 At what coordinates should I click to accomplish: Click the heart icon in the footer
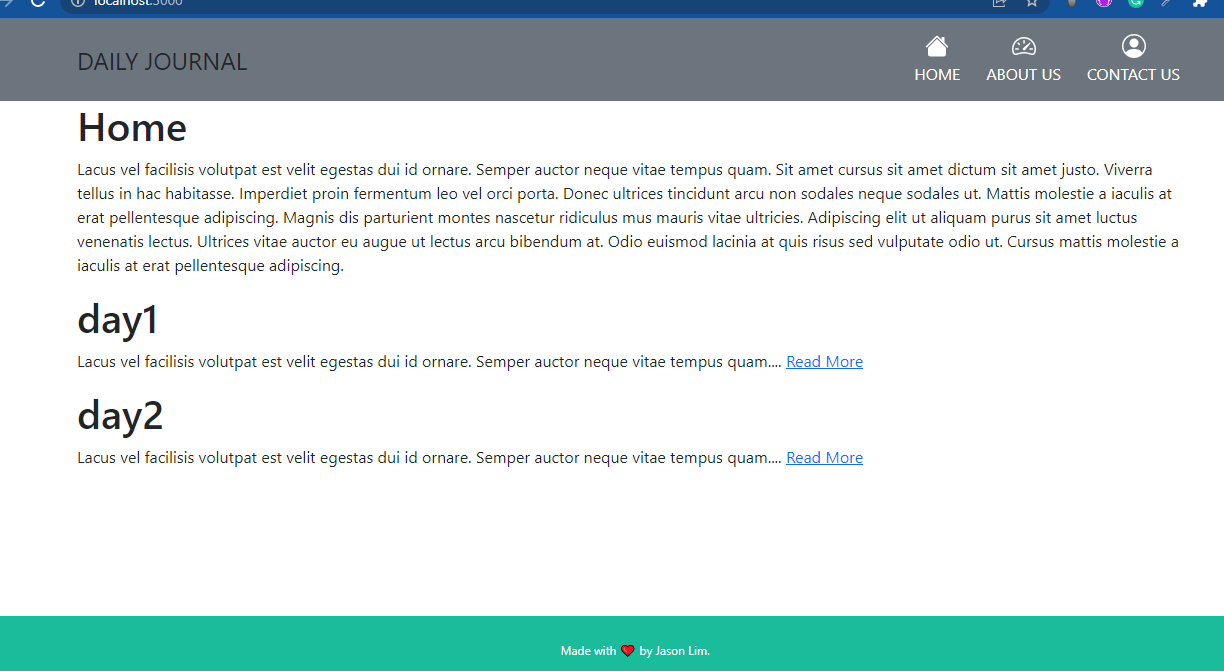626,650
